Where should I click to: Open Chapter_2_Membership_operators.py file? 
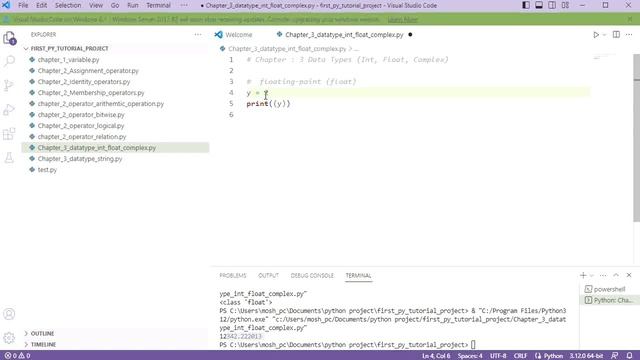click(91, 93)
